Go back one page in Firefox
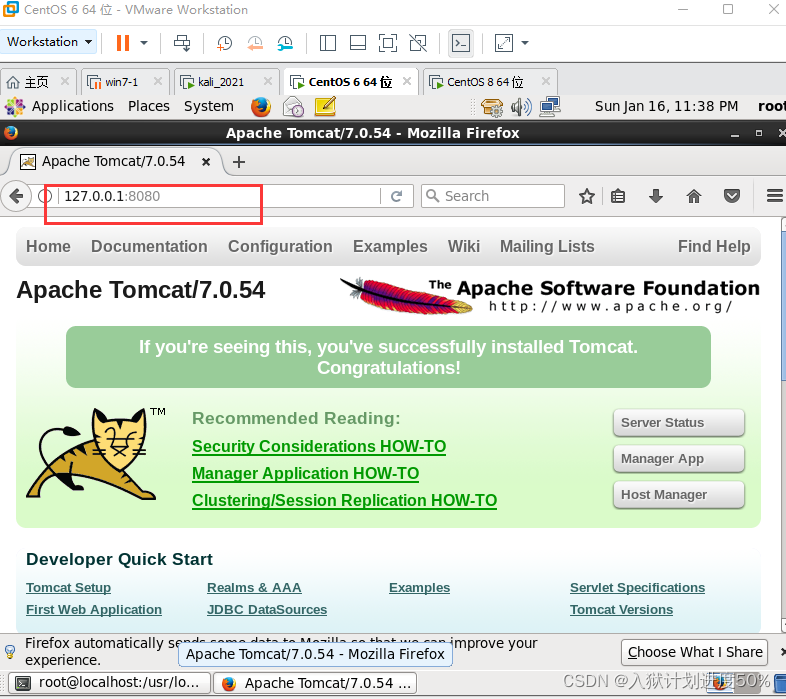Screen dimensions: 786x699 click(x=16, y=196)
